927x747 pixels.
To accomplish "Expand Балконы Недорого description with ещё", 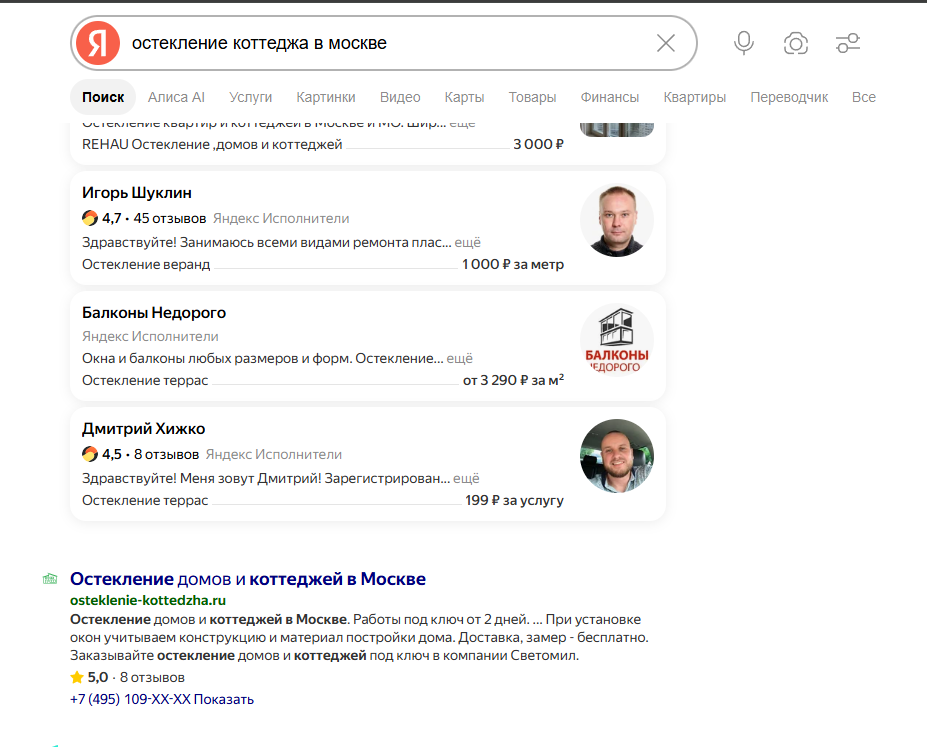I will [x=460, y=358].
